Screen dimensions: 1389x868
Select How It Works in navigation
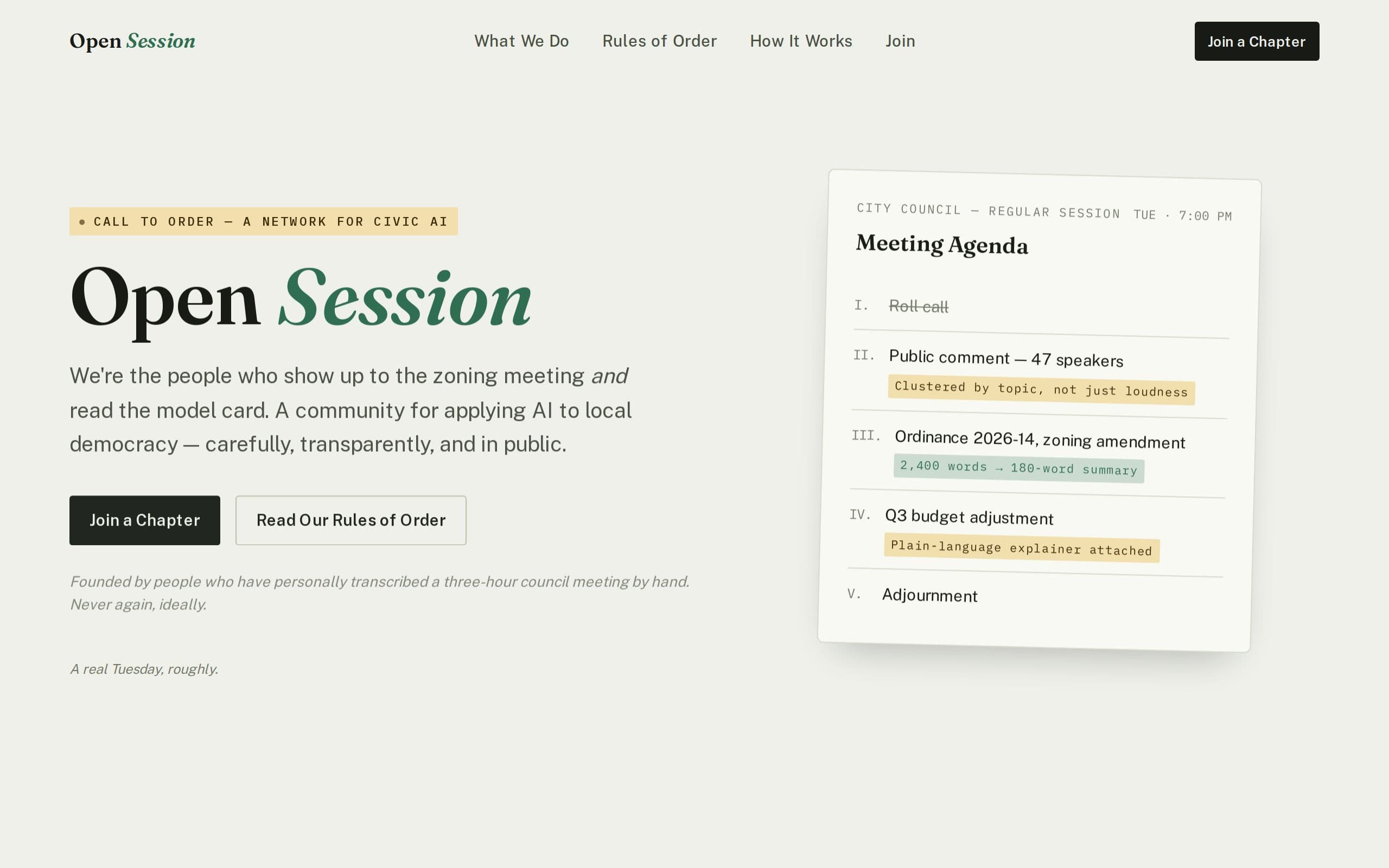coord(801,41)
